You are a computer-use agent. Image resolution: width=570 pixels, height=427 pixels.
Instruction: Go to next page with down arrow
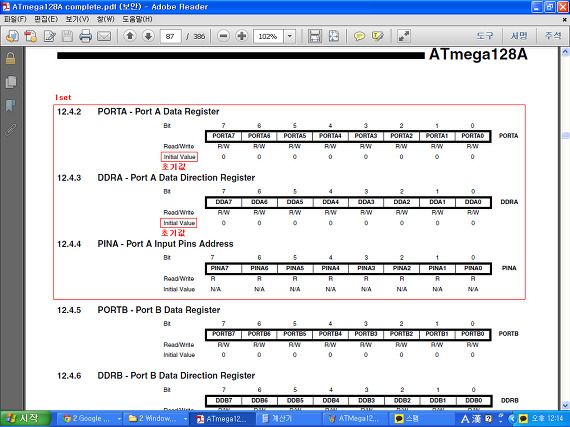(148, 36)
